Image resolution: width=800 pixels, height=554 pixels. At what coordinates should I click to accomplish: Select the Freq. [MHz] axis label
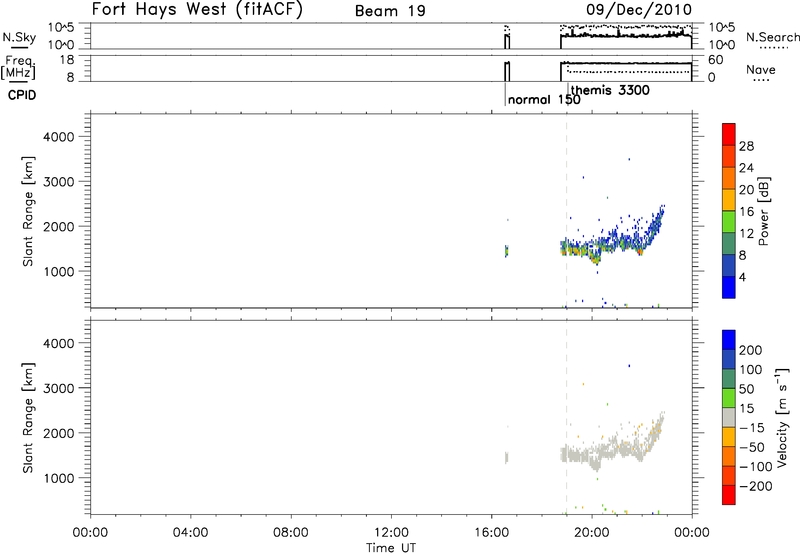click(x=19, y=68)
